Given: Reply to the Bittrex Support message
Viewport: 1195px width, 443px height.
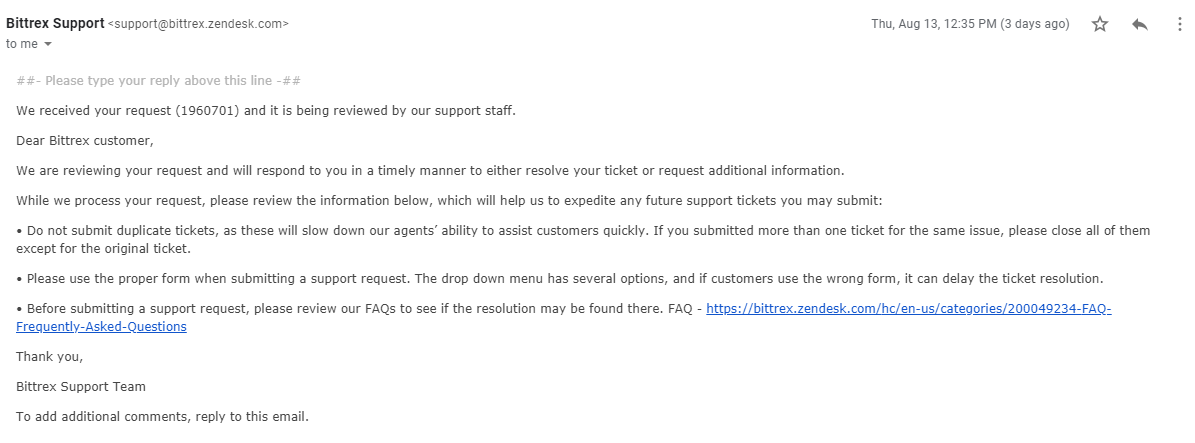Looking at the screenshot, I should click(1140, 24).
